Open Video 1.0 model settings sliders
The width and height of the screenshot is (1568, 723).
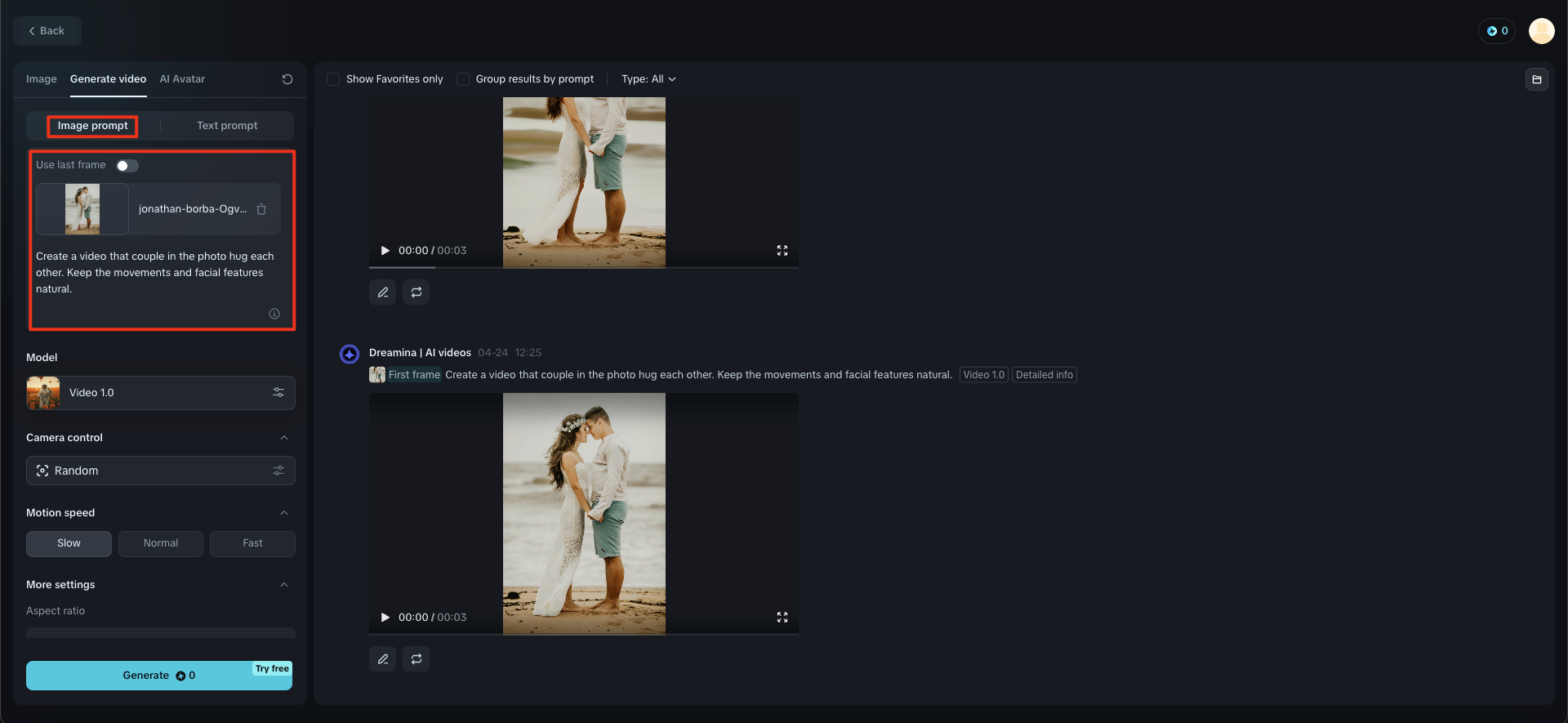coord(278,393)
